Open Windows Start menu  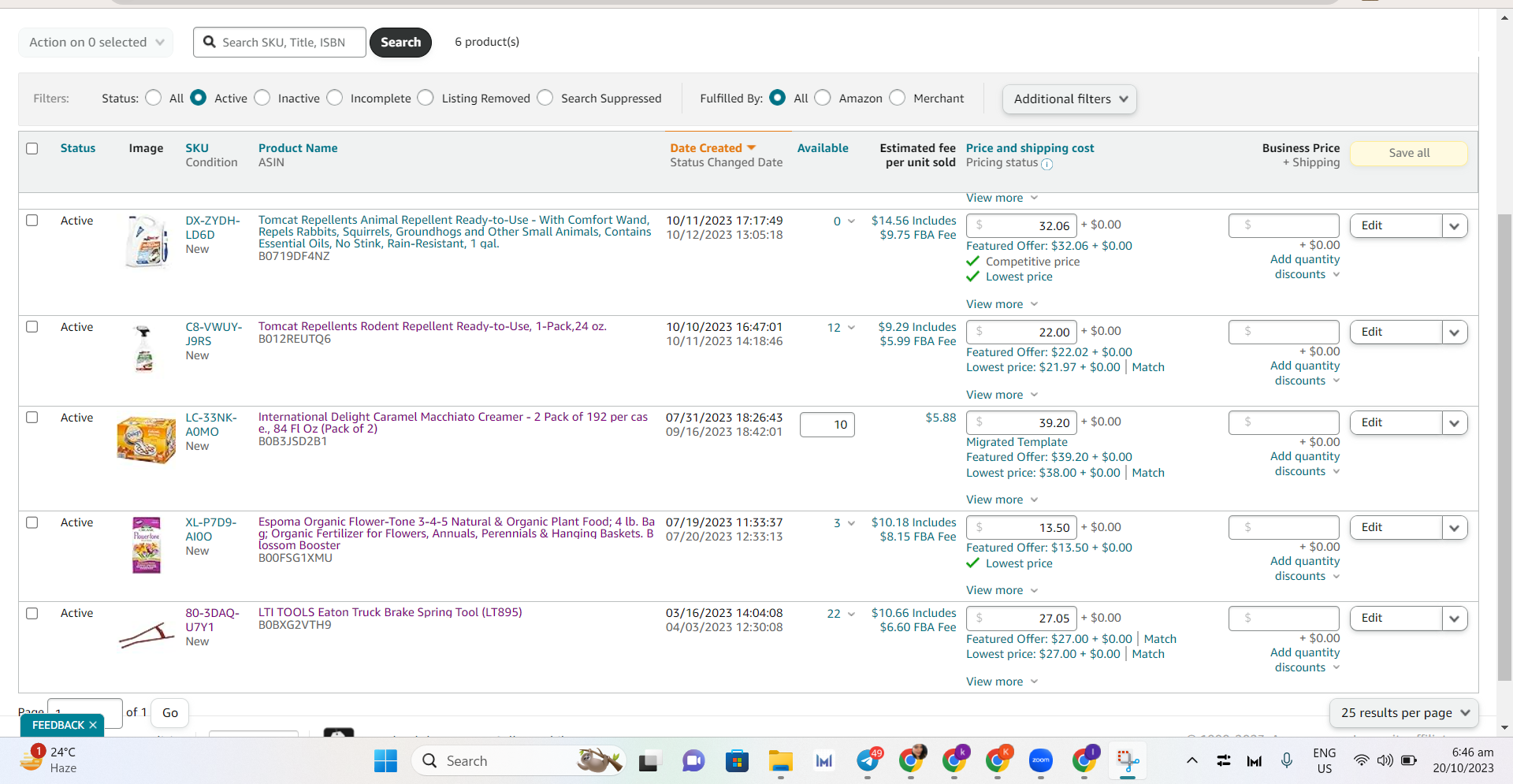click(385, 761)
